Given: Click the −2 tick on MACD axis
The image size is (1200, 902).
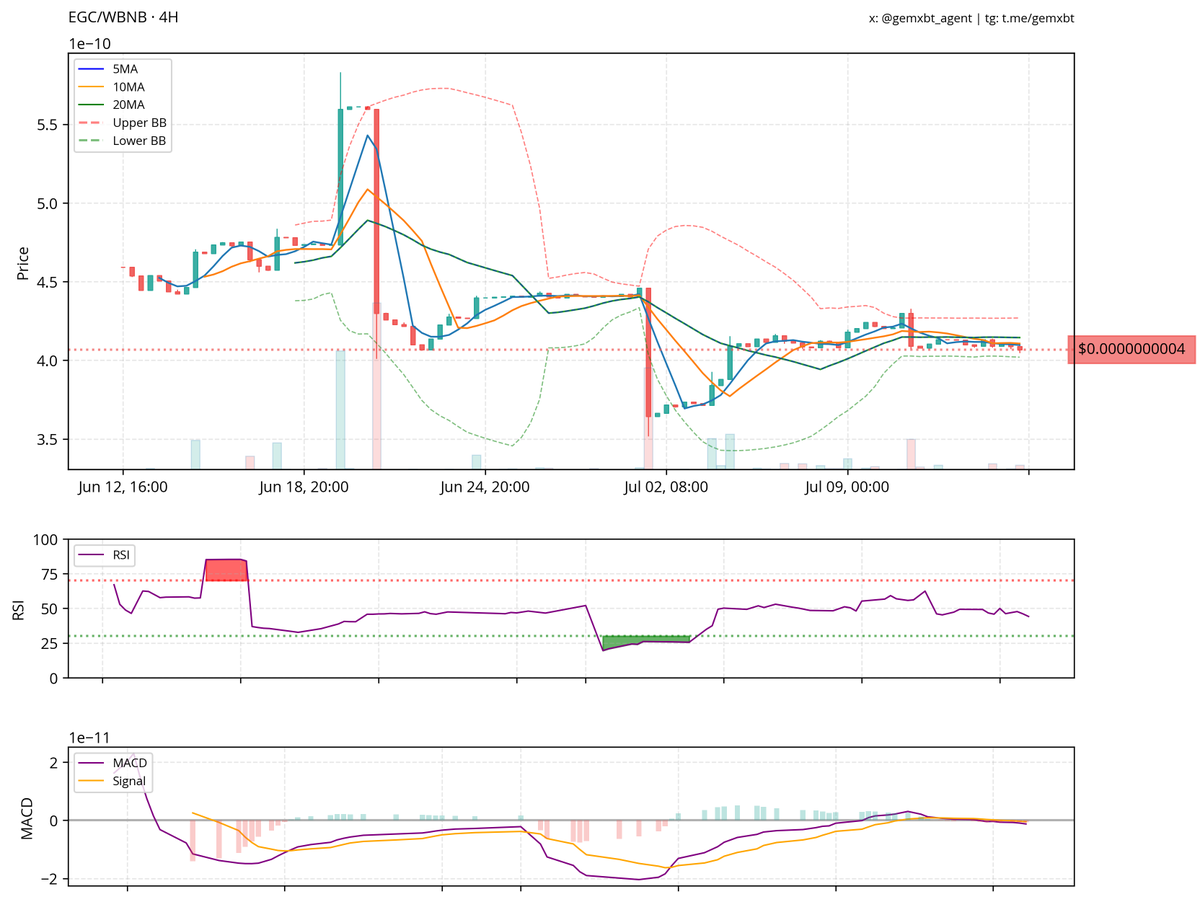Looking at the screenshot, I should (48, 879).
